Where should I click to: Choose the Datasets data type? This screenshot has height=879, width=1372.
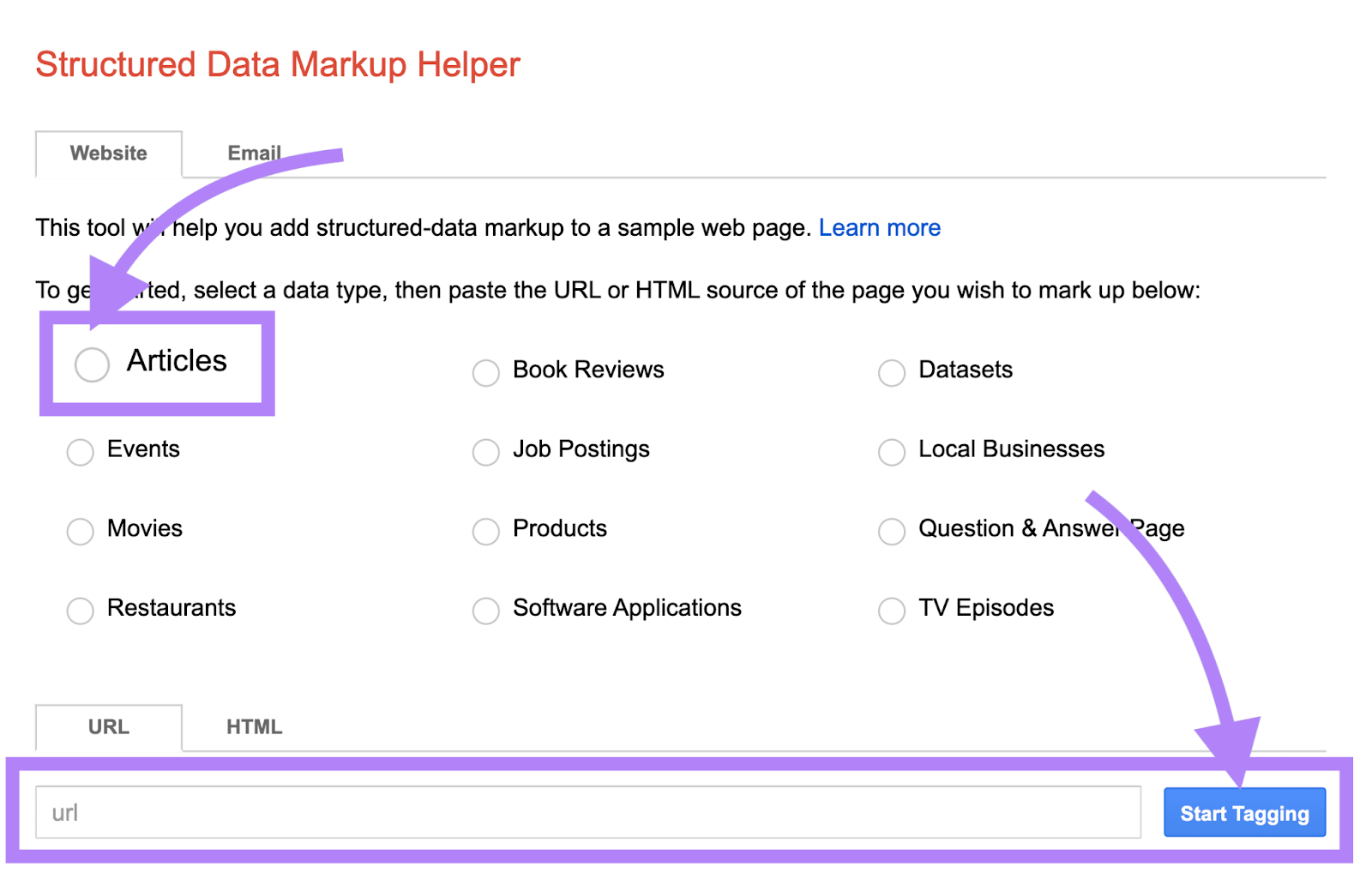point(891,372)
